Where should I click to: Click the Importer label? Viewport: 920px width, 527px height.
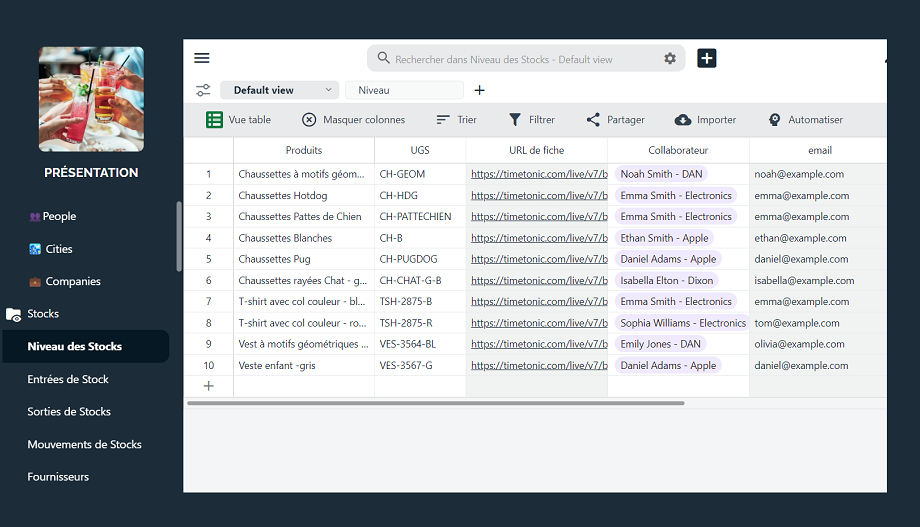(x=716, y=120)
